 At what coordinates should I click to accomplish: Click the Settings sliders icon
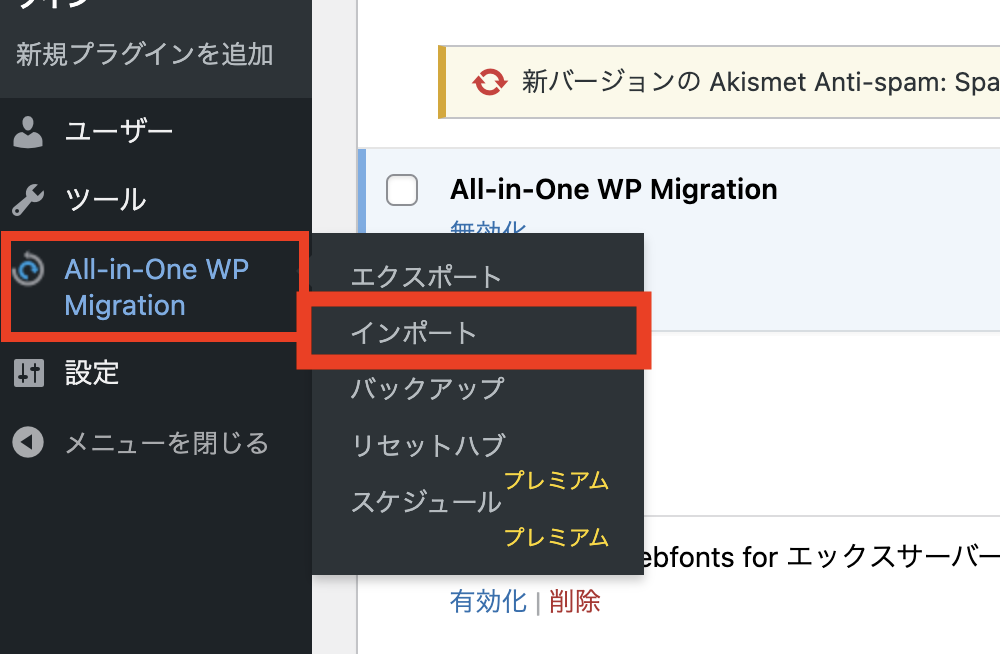pos(29,373)
